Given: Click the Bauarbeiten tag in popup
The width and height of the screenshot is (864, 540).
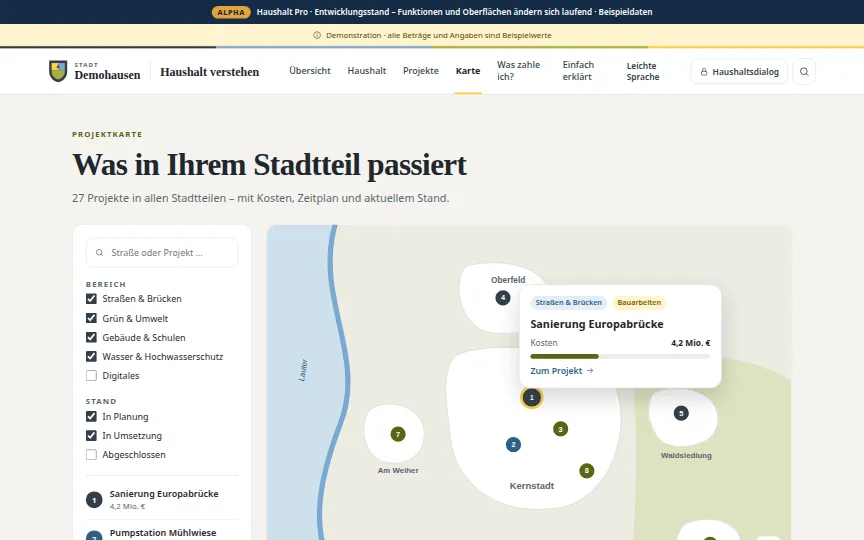Looking at the screenshot, I should [639, 303].
